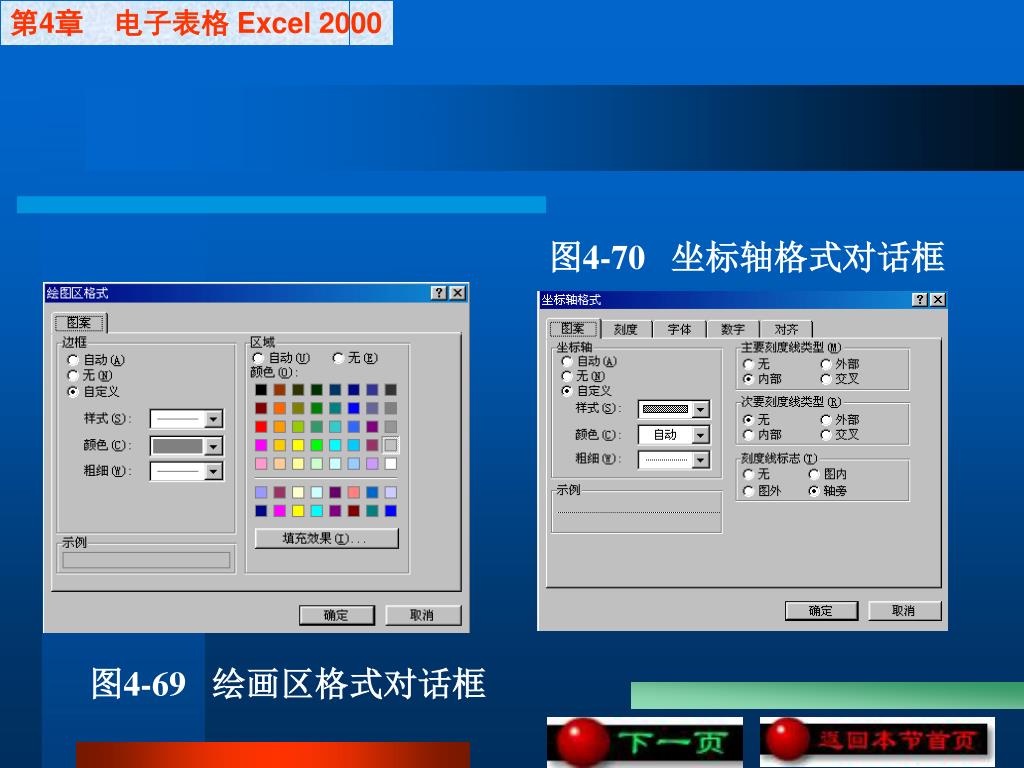
Task: Choose 图外 for 刻度线标志
Action: pos(749,490)
